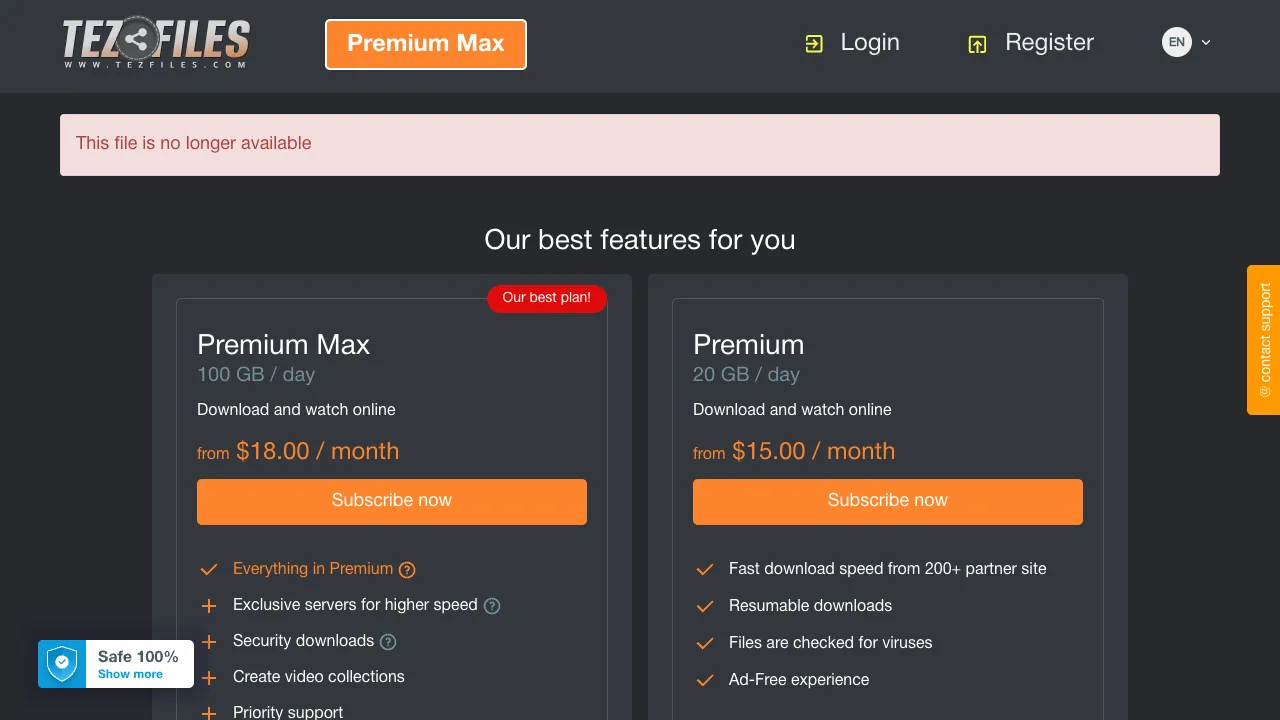
Task: Open the Register link
Action: 1049,42
